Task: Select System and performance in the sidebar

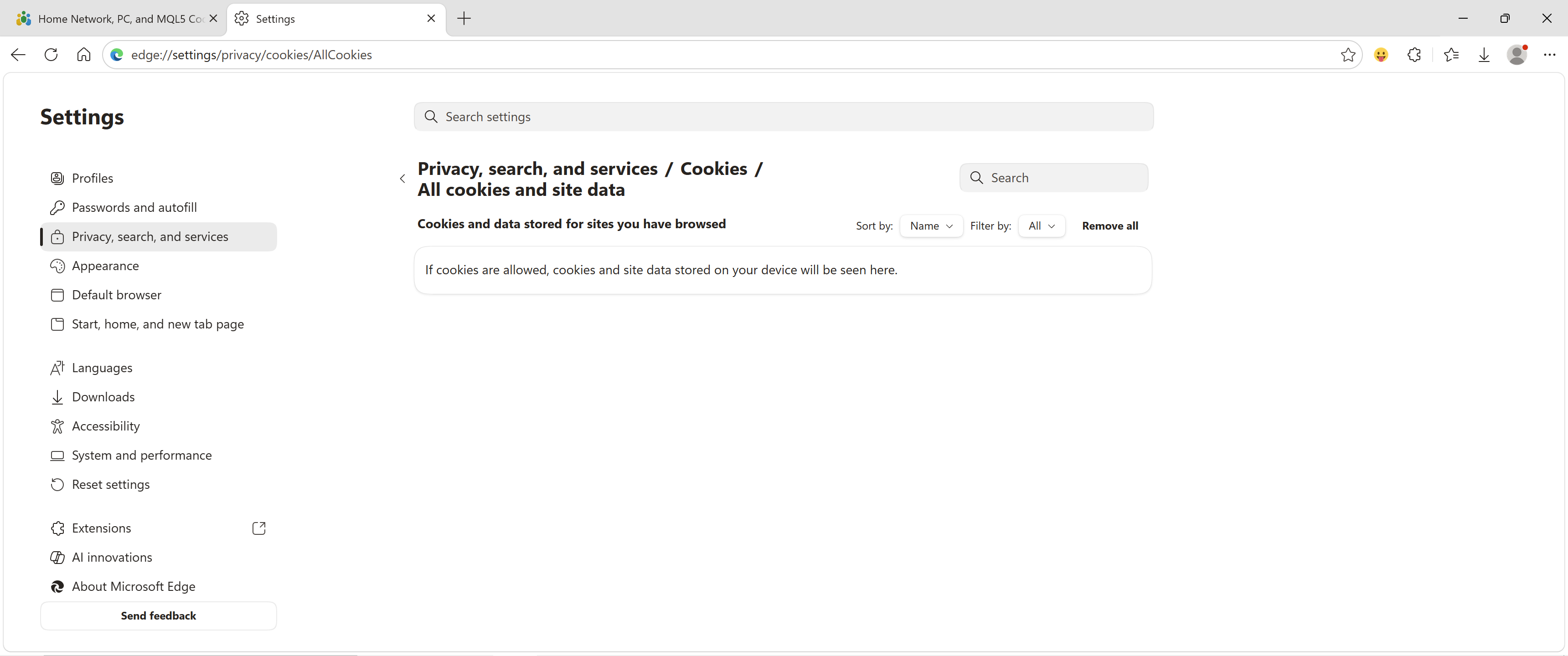Action: pos(141,455)
